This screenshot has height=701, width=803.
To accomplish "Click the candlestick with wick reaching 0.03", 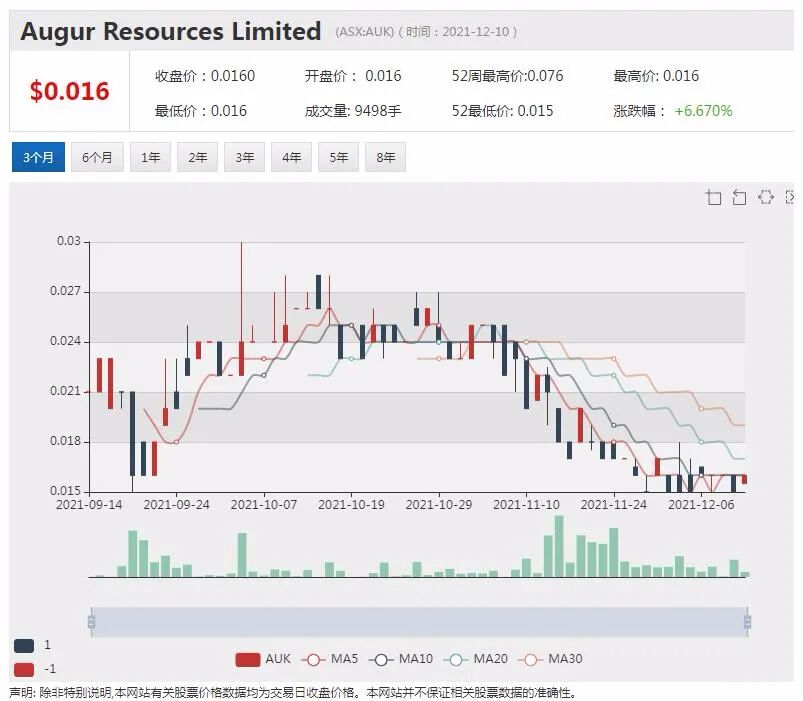I will [242, 358].
